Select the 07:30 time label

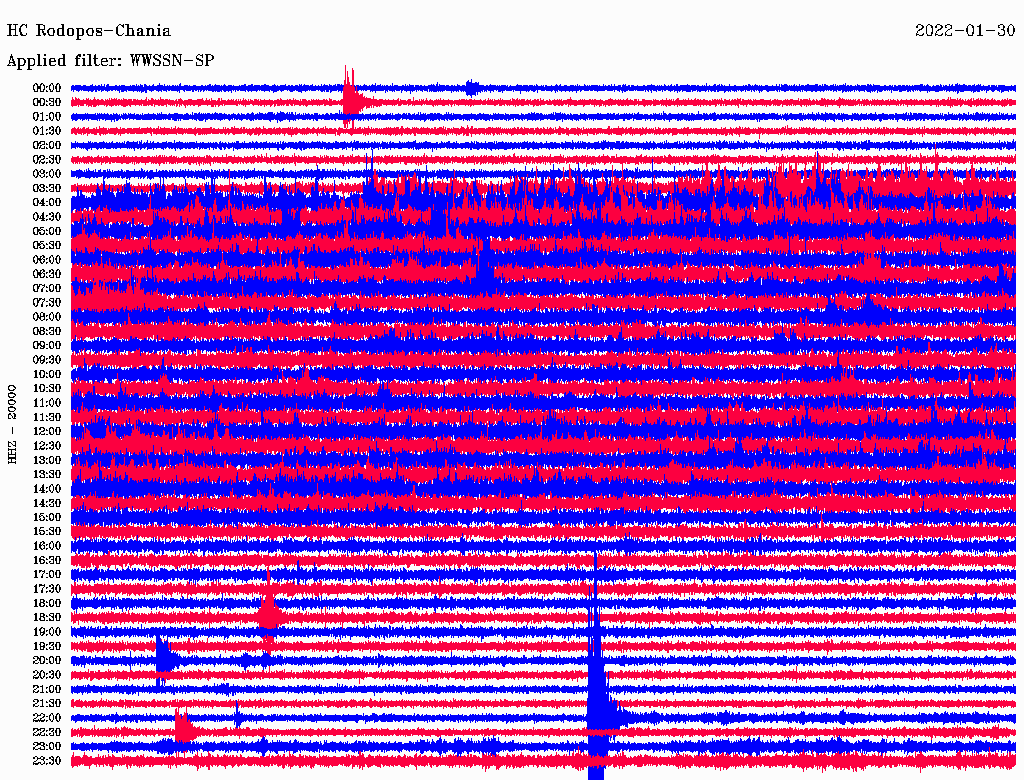click(x=46, y=303)
